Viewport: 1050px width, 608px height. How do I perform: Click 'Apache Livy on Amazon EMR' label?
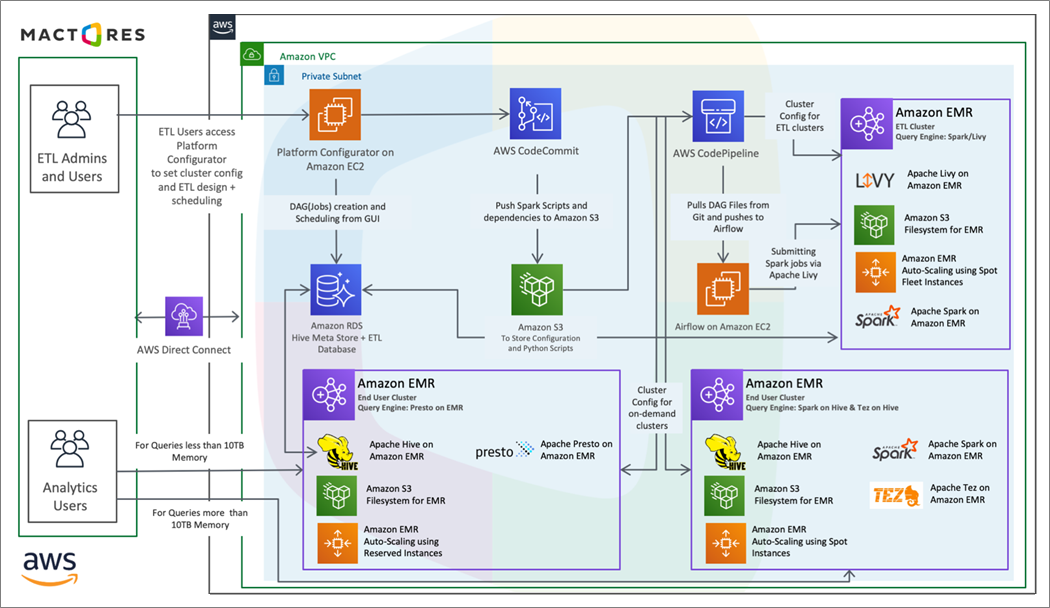pyautogui.click(x=938, y=179)
